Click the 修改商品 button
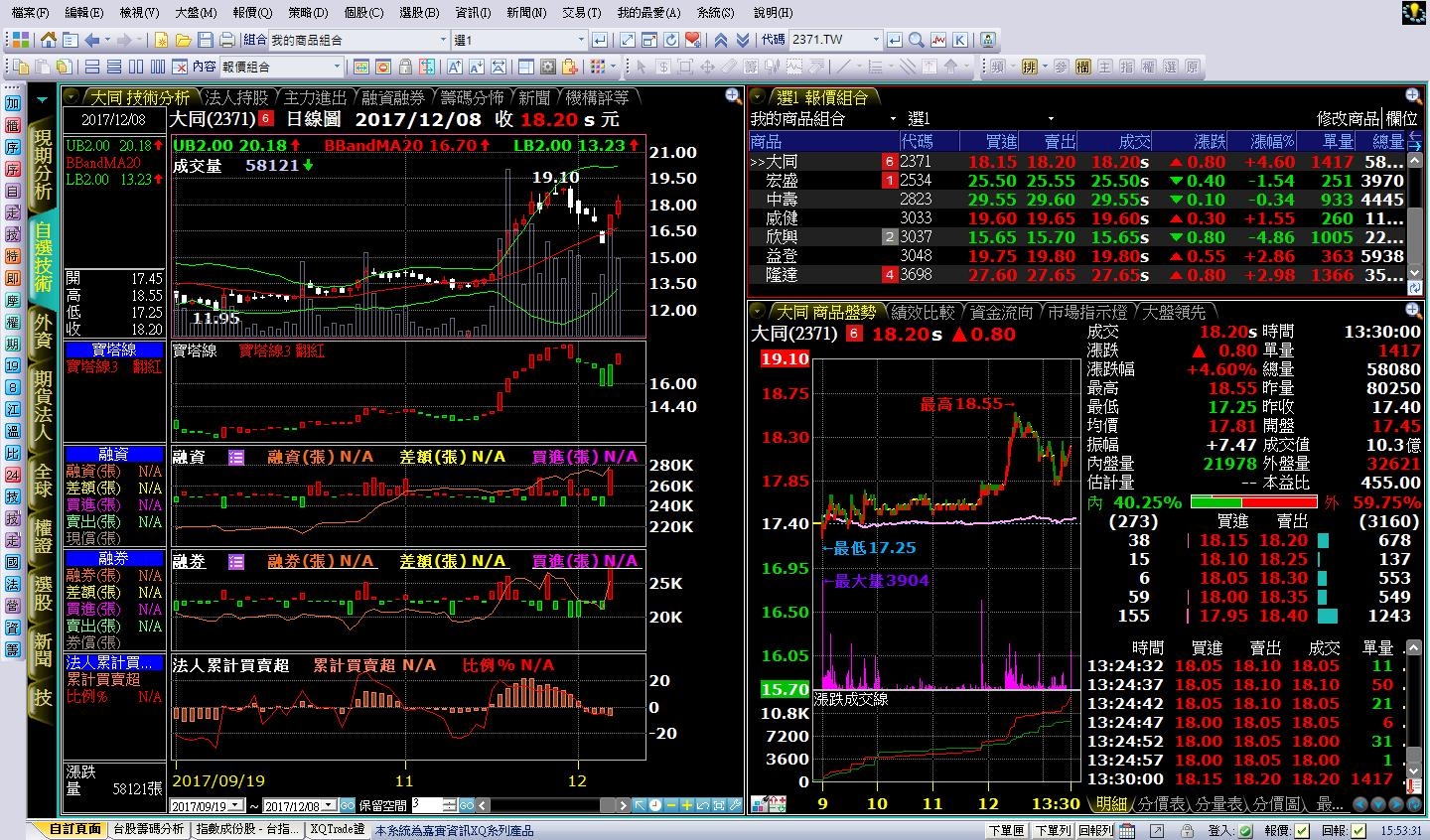The height and width of the screenshot is (840, 1430). coord(1348,118)
